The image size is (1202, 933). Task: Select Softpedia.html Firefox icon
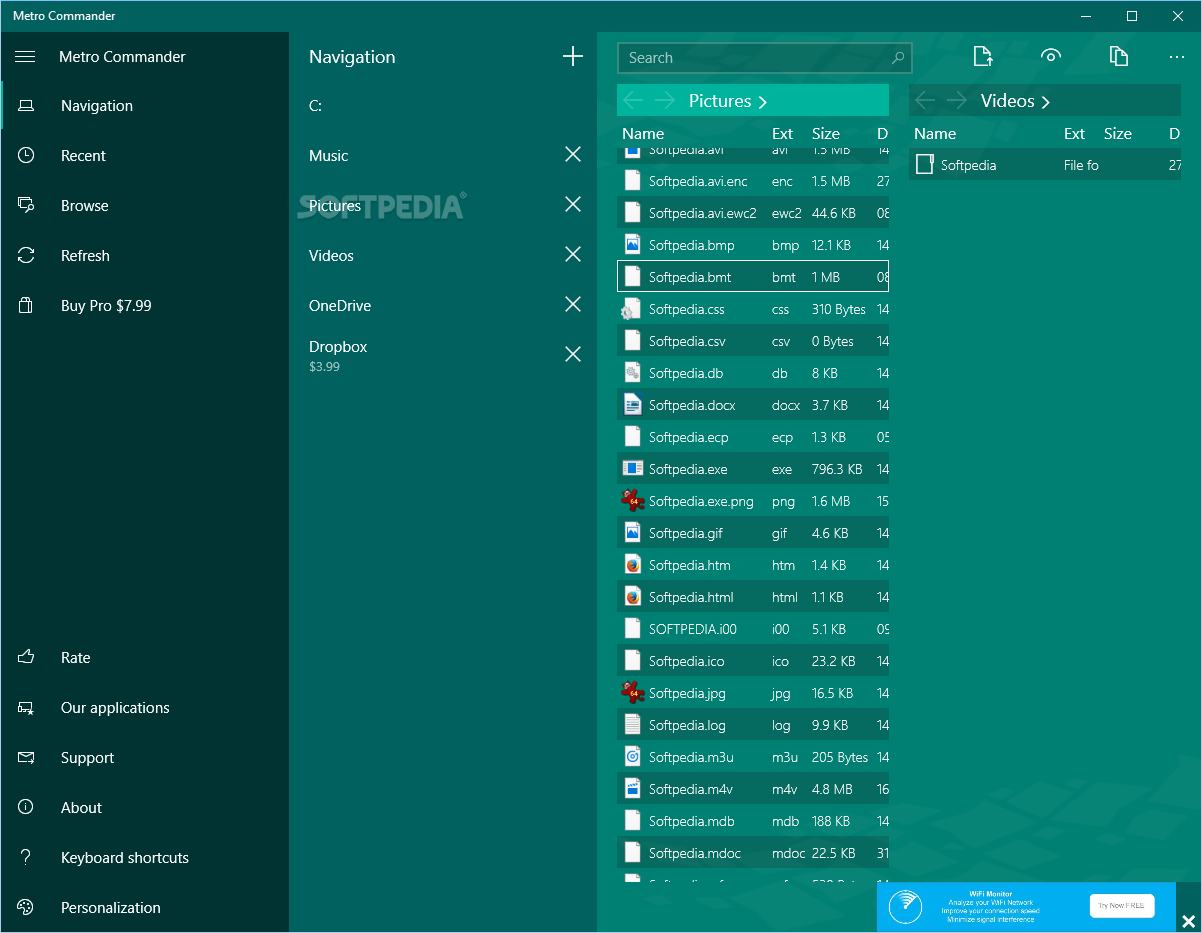(632, 596)
